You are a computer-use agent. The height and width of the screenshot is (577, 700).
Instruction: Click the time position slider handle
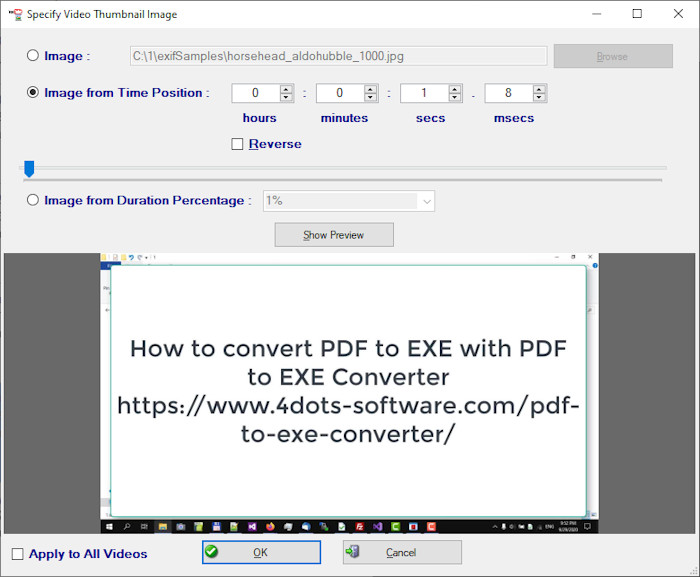point(29,169)
